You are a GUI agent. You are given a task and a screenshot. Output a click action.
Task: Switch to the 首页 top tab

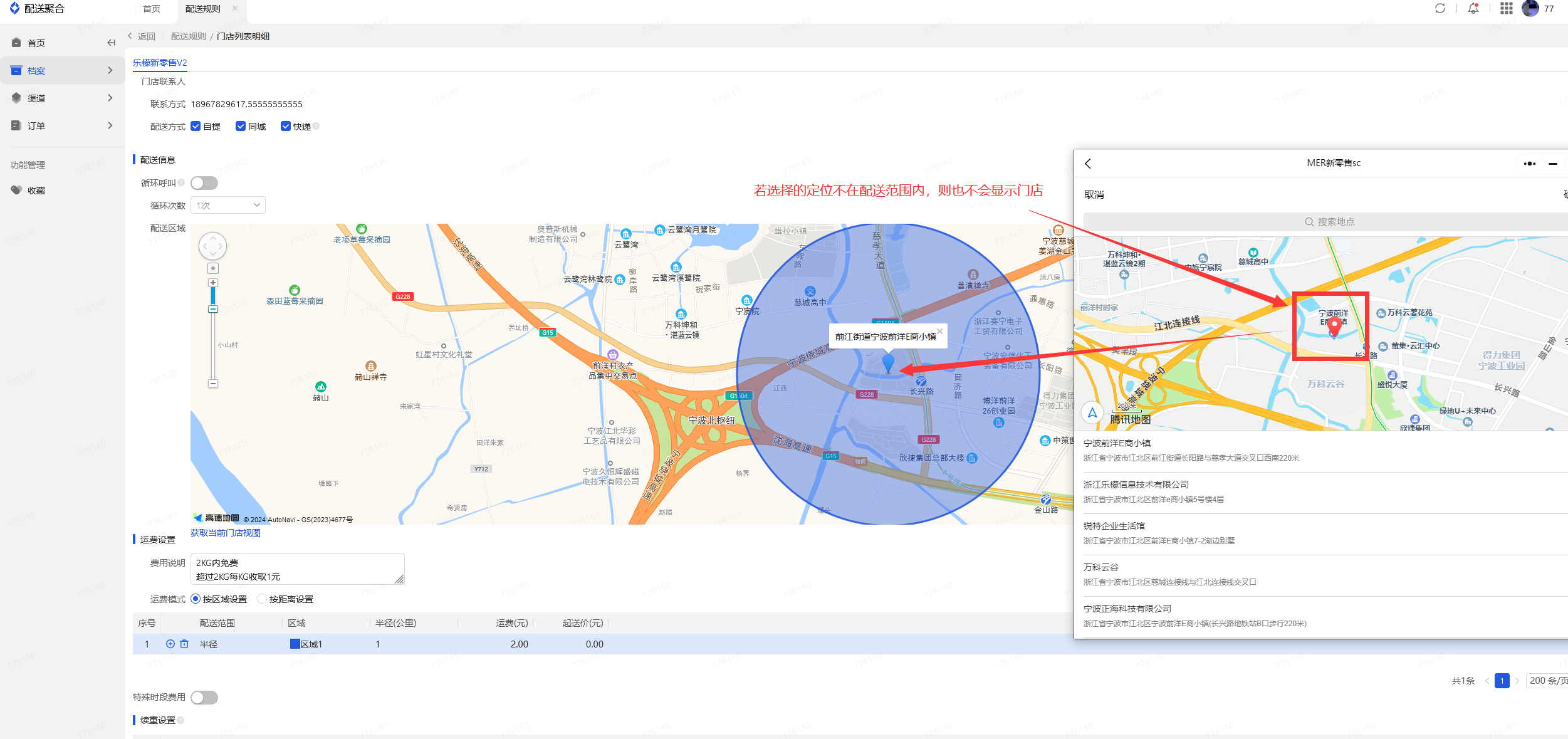[x=152, y=9]
